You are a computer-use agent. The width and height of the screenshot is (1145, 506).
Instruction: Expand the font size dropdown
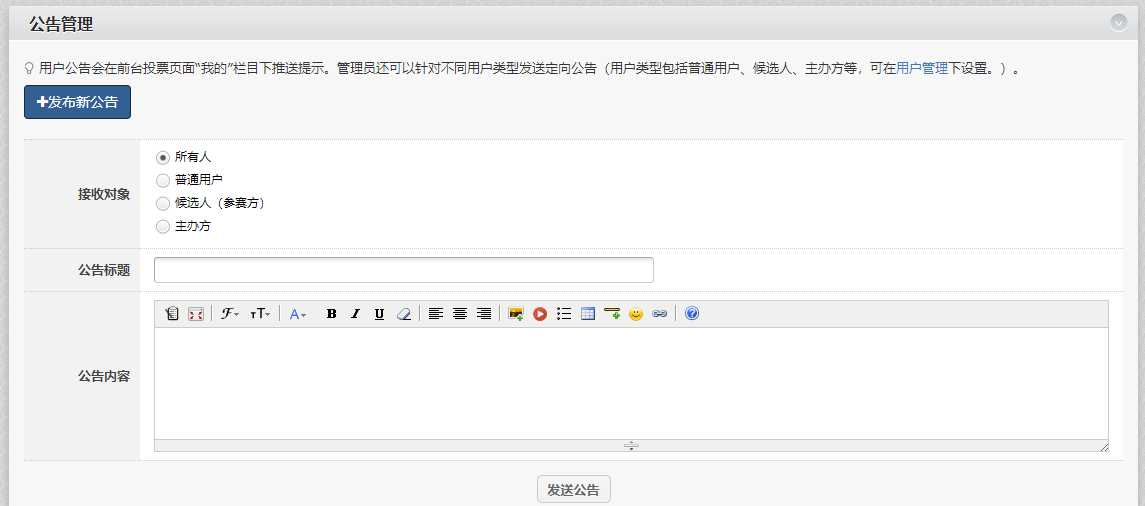click(x=260, y=314)
